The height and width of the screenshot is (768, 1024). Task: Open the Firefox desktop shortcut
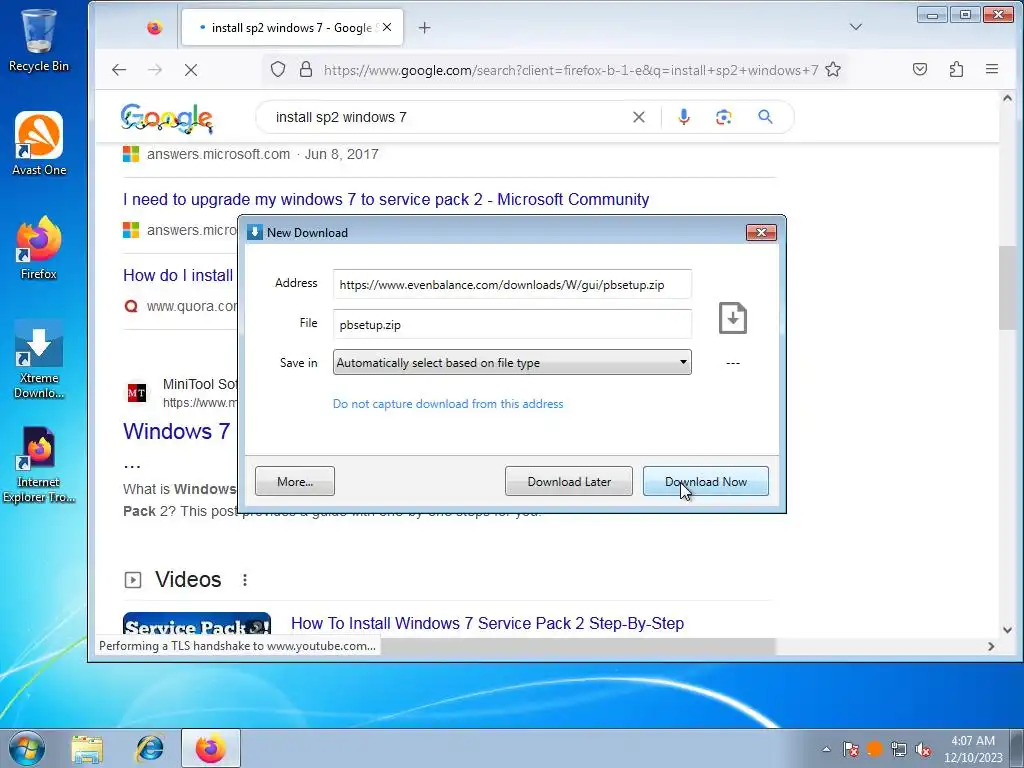click(x=39, y=248)
